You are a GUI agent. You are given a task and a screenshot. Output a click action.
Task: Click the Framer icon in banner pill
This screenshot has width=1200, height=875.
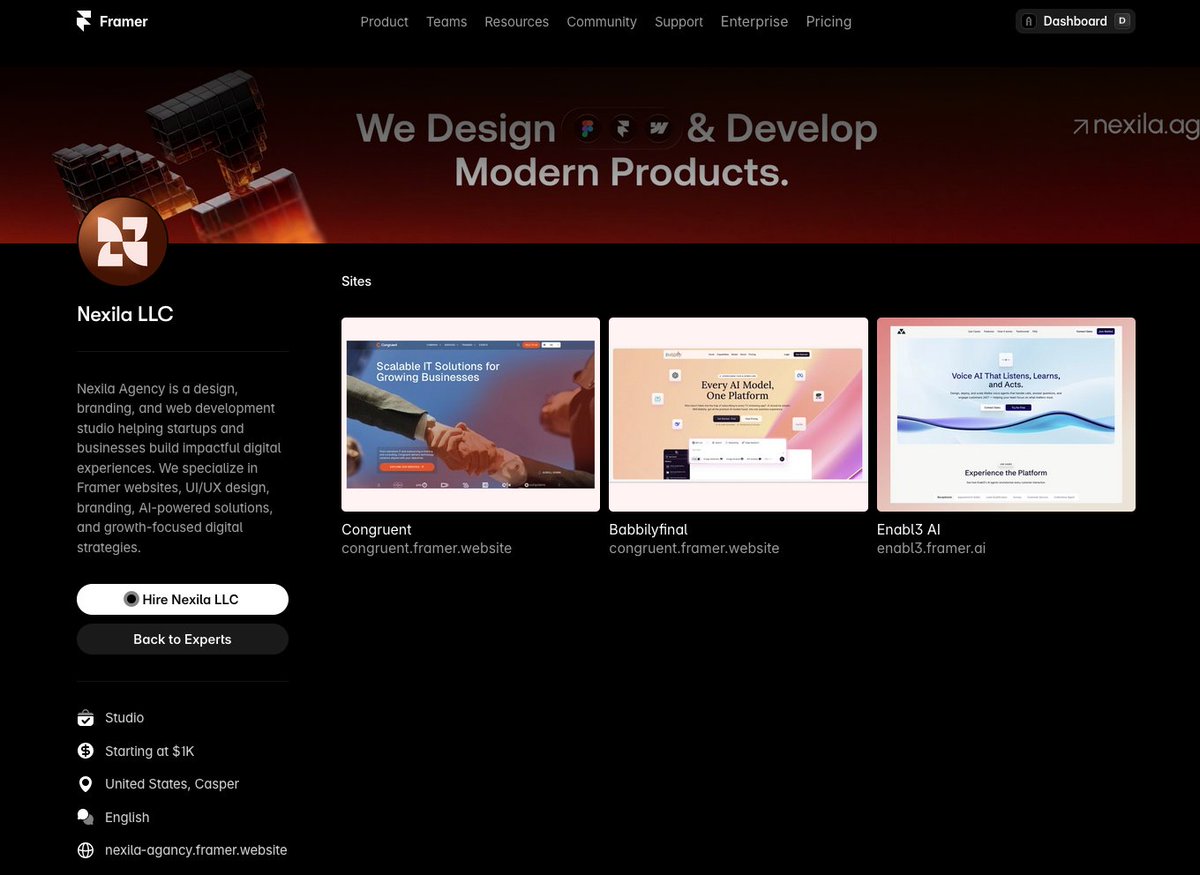[623, 128]
